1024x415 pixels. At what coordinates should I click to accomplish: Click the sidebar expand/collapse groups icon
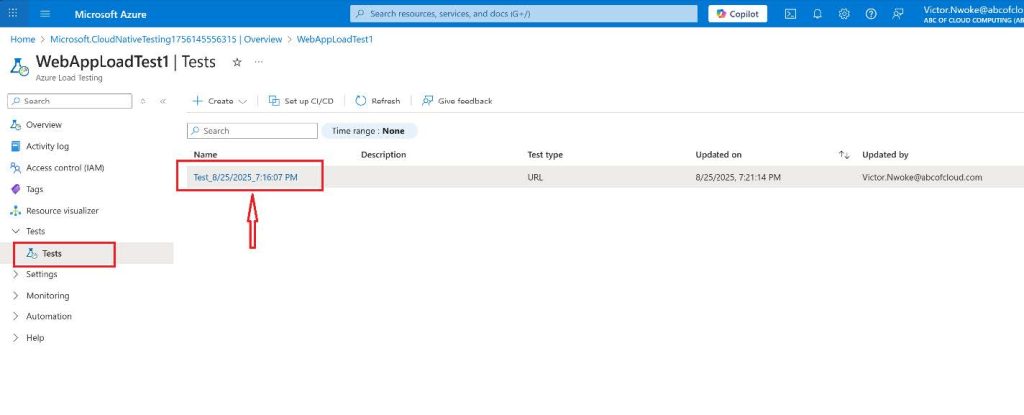point(143,101)
